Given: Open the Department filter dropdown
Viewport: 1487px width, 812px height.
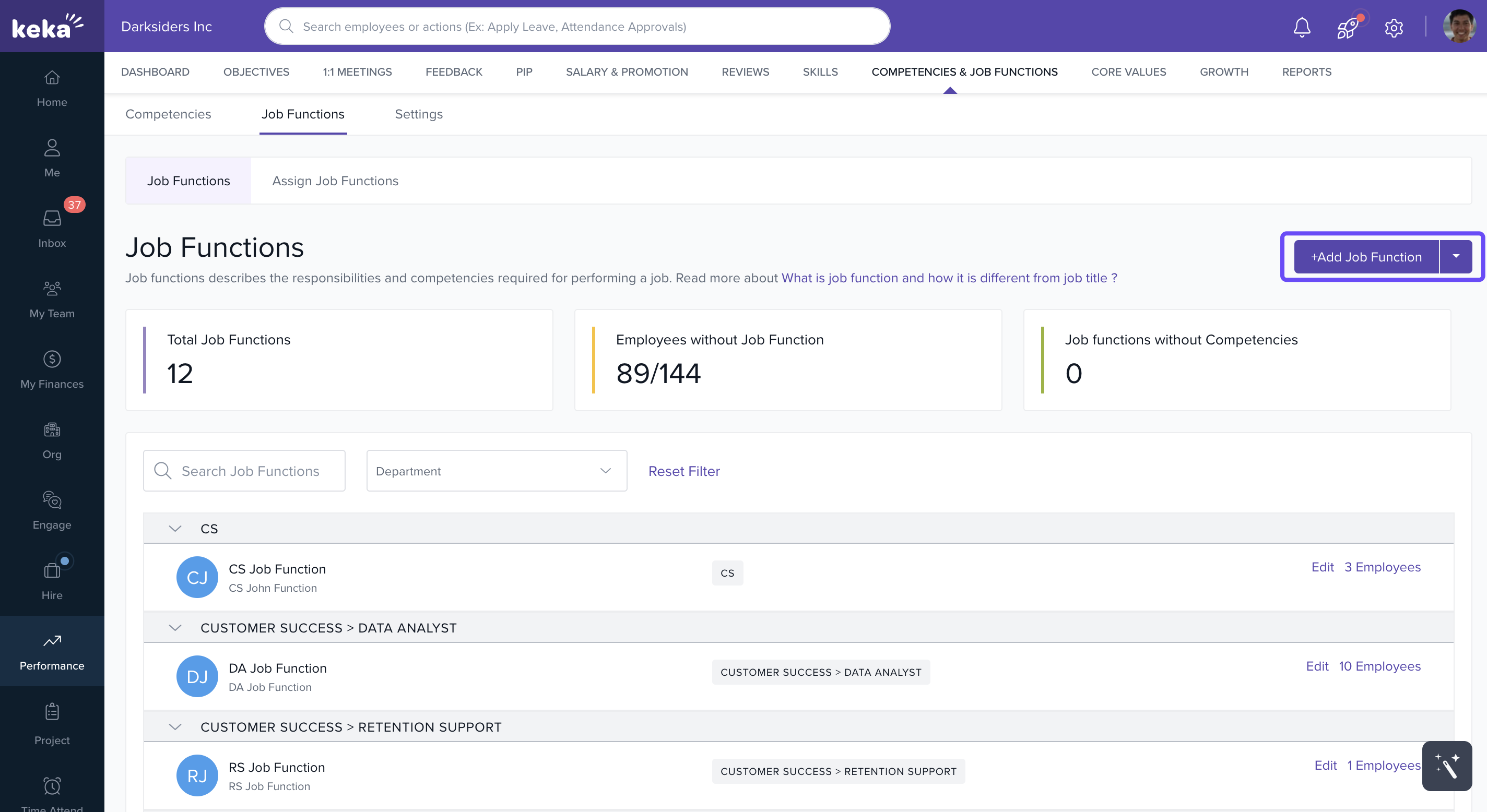Looking at the screenshot, I should coord(497,471).
